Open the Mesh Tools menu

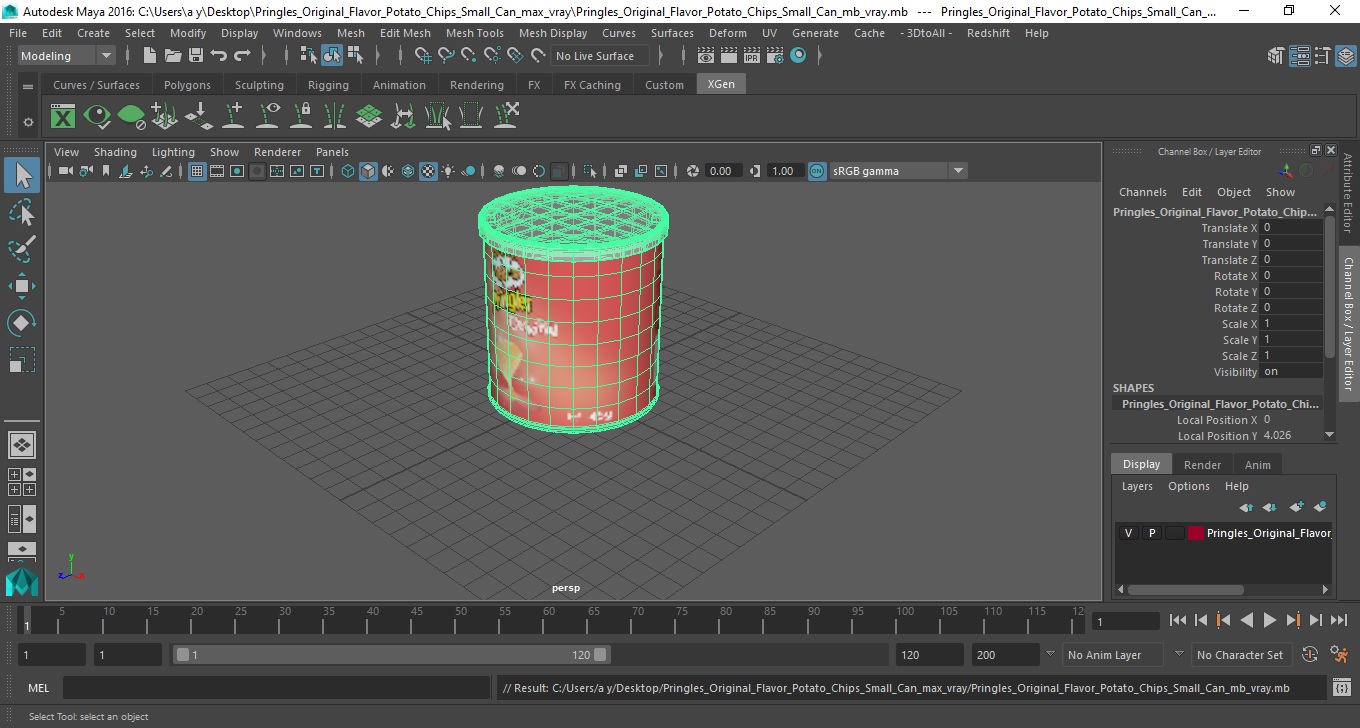[x=474, y=33]
